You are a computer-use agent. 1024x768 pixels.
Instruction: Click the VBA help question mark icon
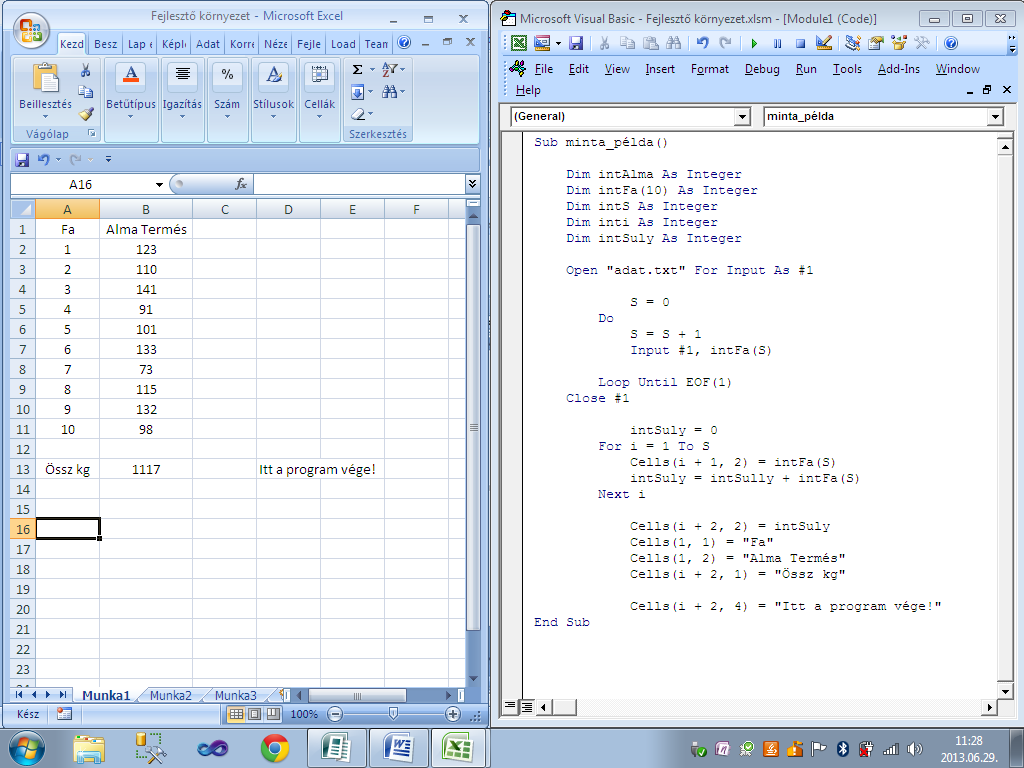tap(951, 43)
